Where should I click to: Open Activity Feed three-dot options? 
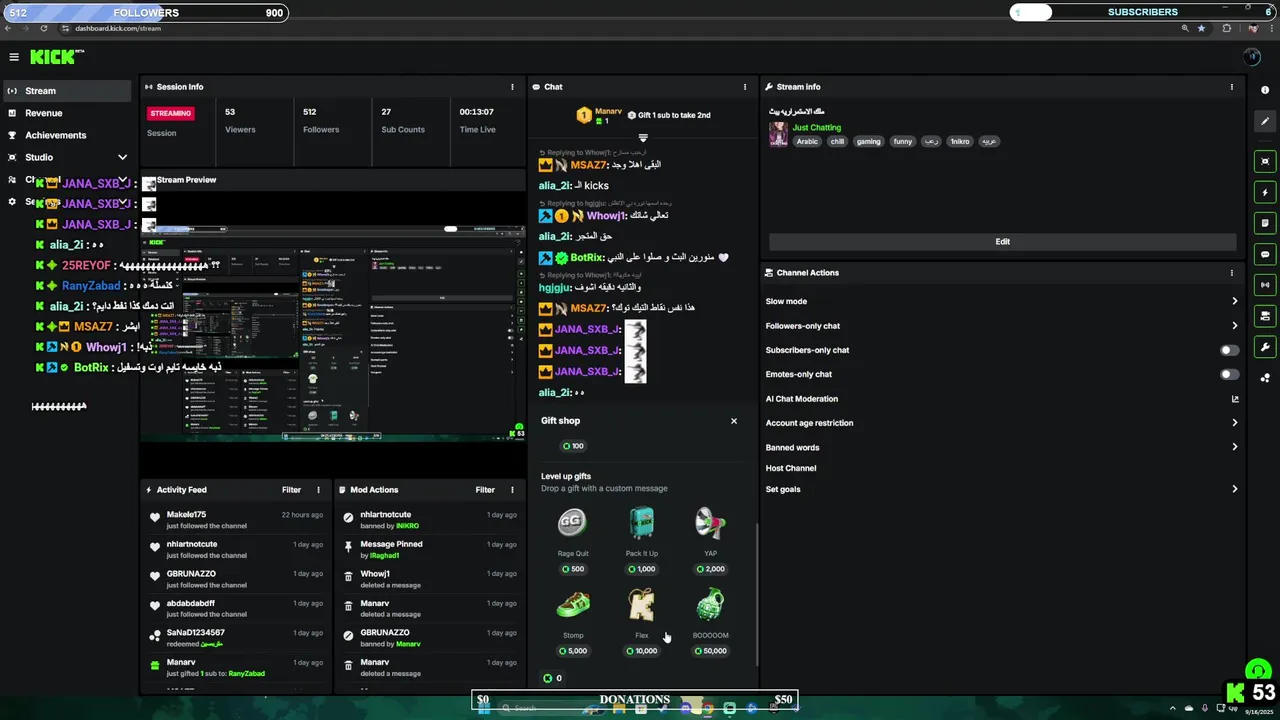pos(319,490)
